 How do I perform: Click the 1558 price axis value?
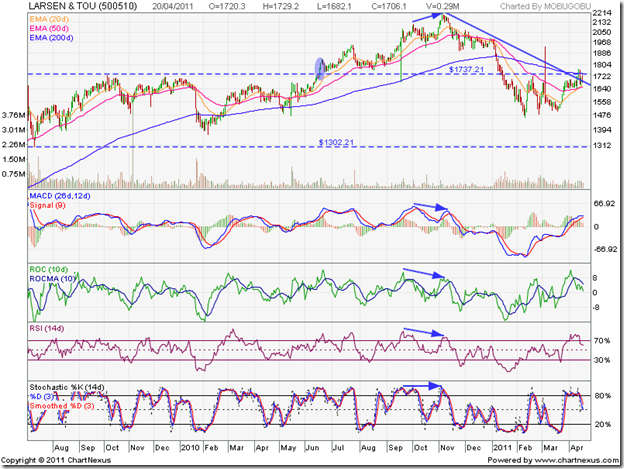tap(602, 102)
